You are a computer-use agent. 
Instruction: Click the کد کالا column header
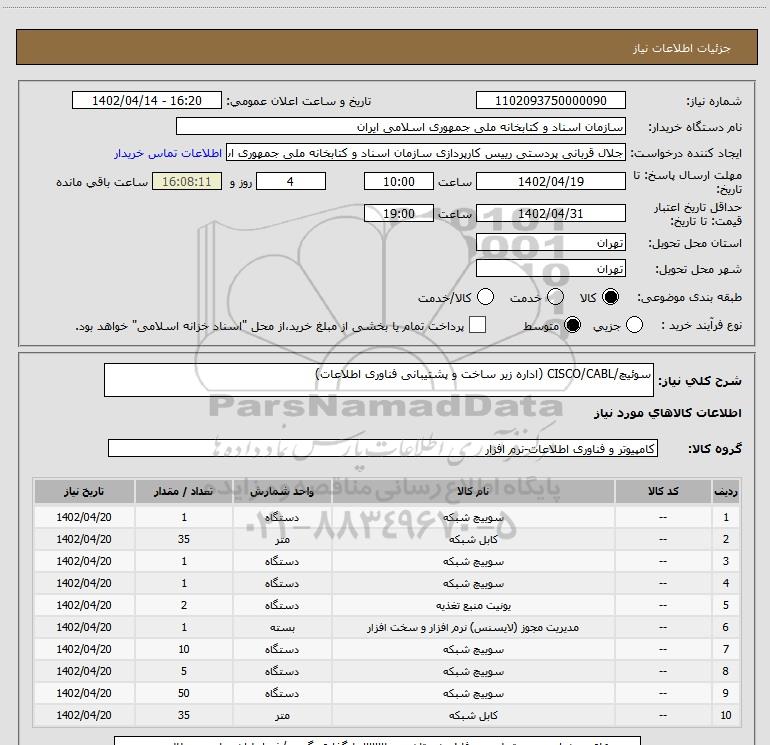click(663, 492)
